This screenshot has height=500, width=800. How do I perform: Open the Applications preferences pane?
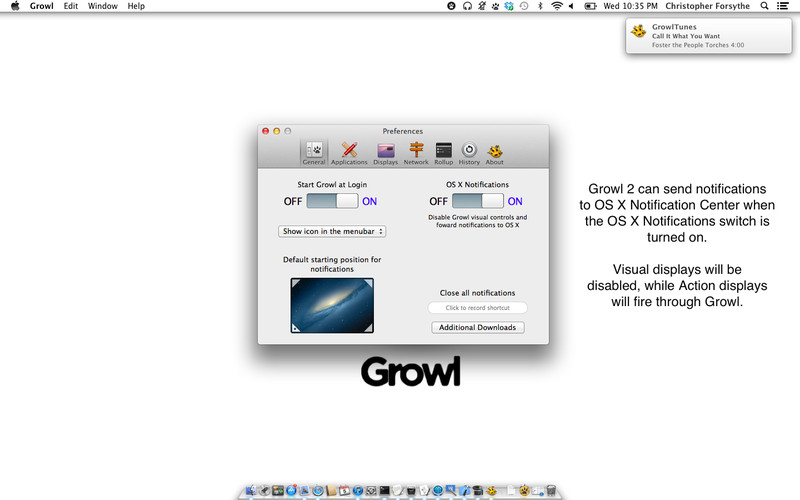349,153
